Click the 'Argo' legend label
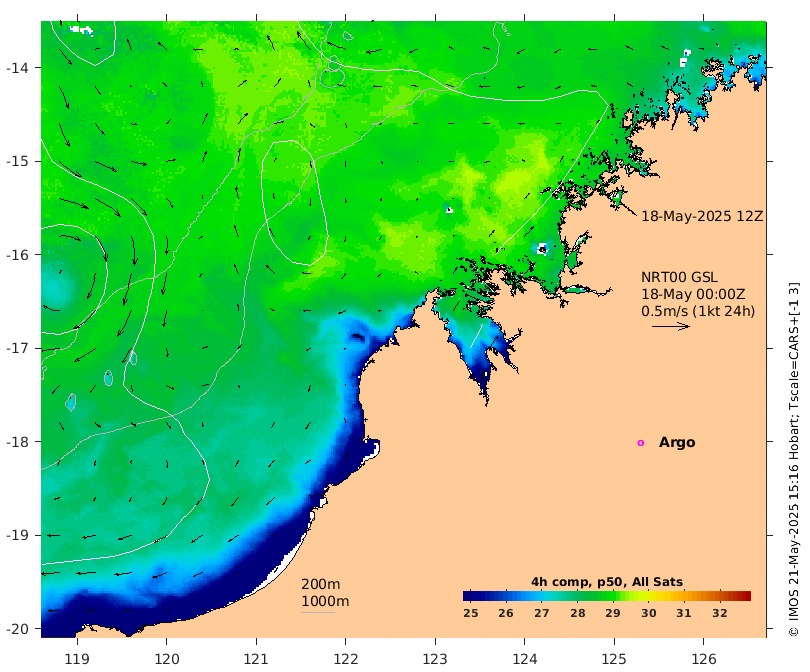The height and width of the screenshot is (672, 810). tap(677, 443)
